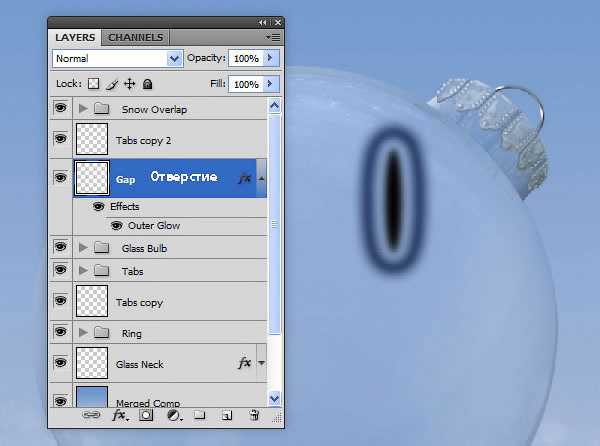Hide the Tabs copy layer
Viewport: 600px width, 446px height.
tap(60, 301)
